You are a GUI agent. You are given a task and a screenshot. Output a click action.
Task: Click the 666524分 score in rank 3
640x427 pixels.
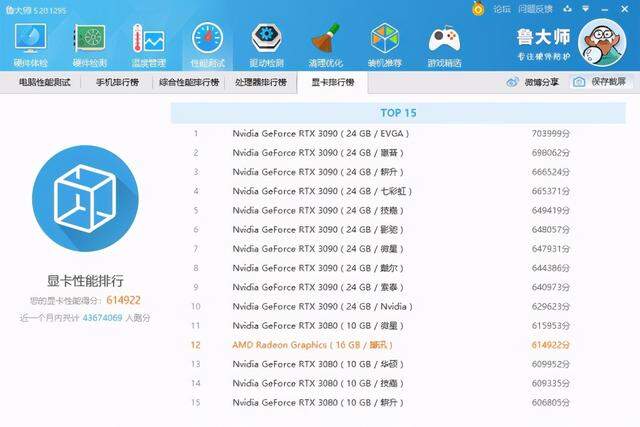551,172
